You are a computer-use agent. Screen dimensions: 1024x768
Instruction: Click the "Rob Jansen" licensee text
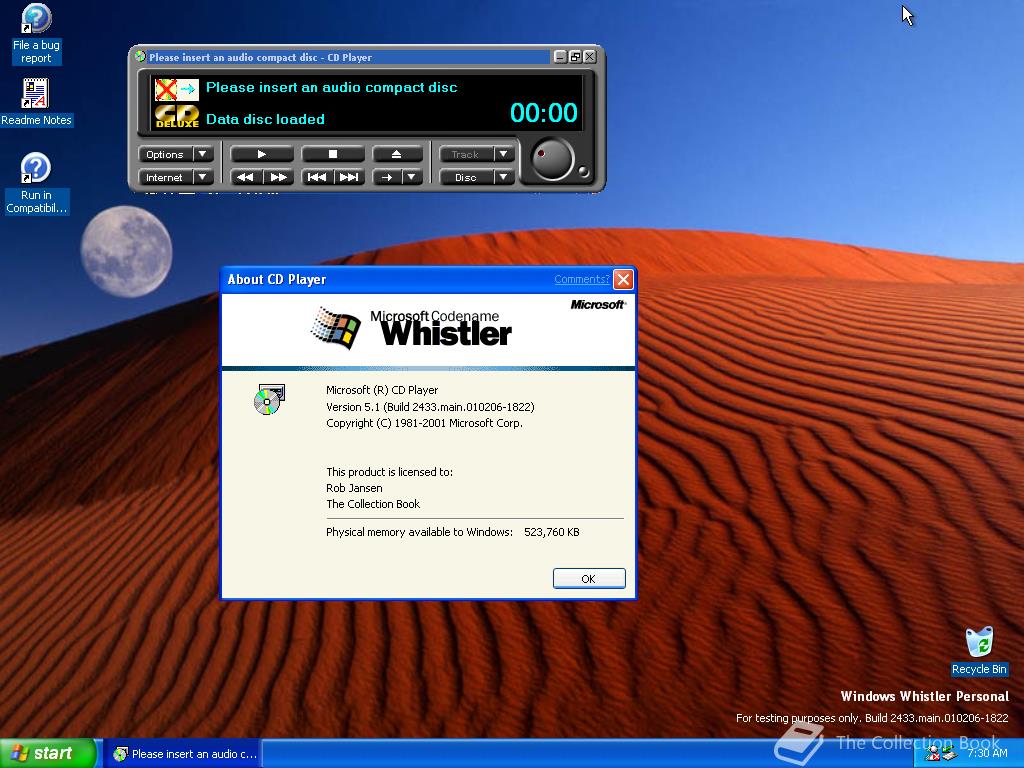coord(354,488)
